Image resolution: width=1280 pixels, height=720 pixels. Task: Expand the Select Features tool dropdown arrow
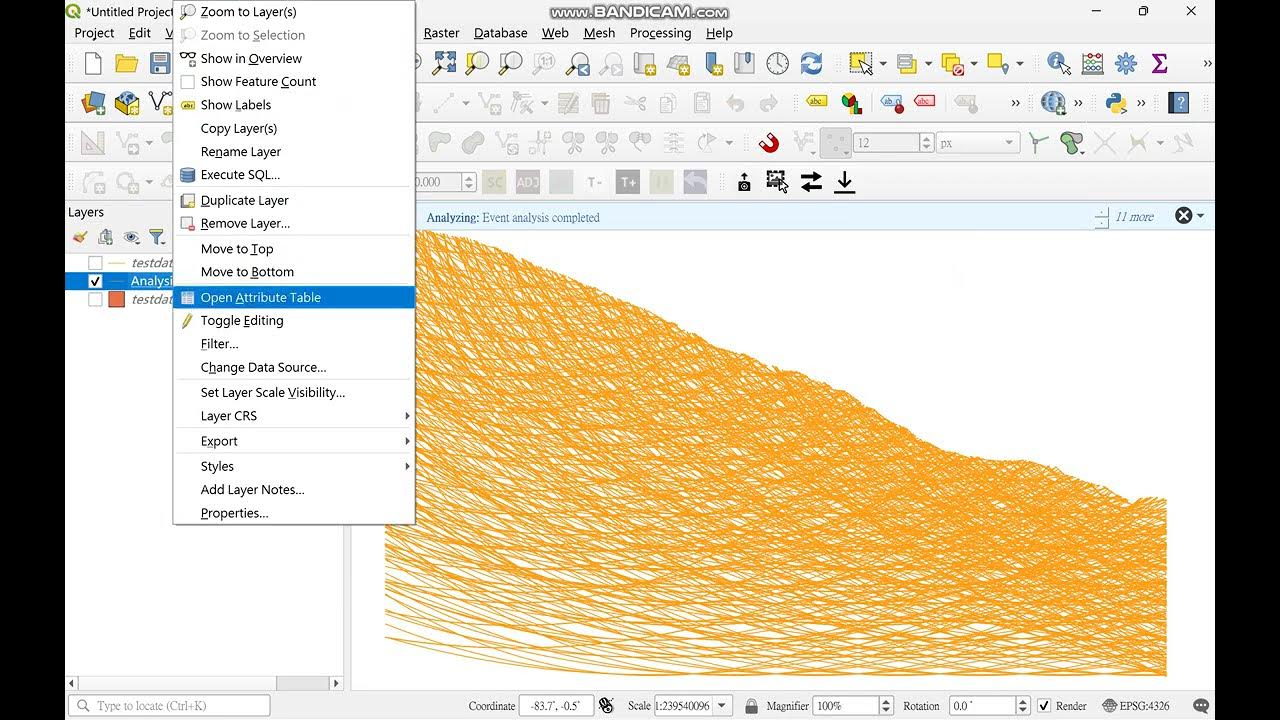[x=883, y=64]
